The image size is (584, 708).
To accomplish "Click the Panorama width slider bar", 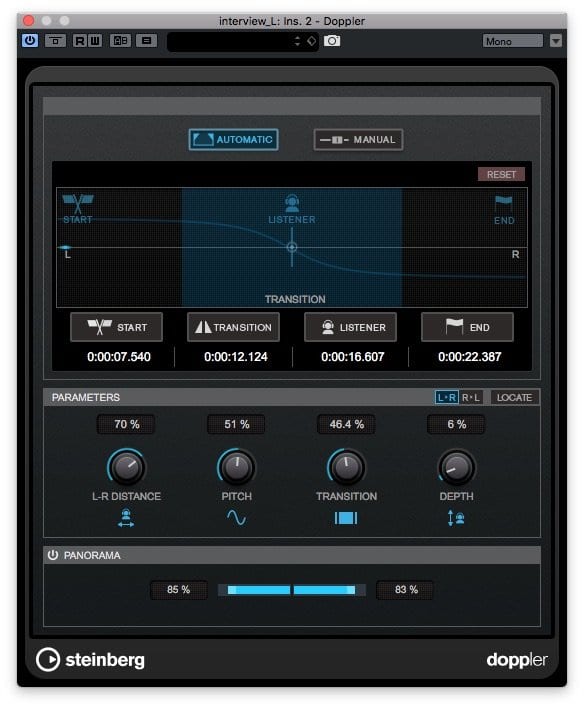I will [292, 590].
